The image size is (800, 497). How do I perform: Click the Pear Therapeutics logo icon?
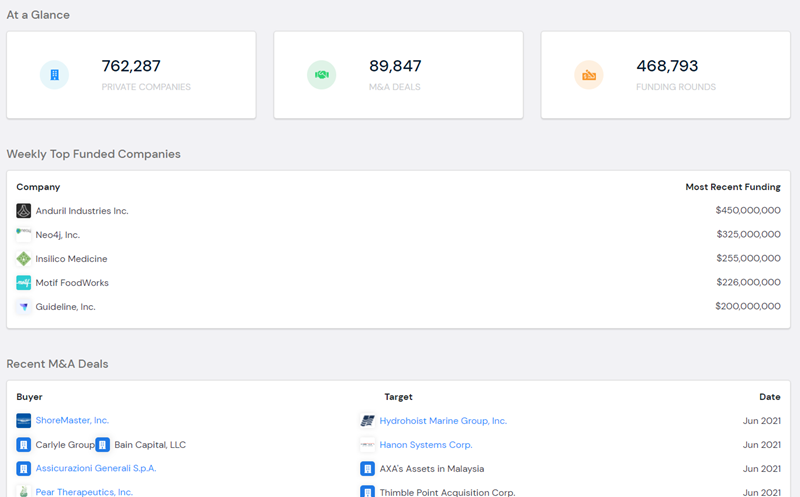[x=23, y=491]
